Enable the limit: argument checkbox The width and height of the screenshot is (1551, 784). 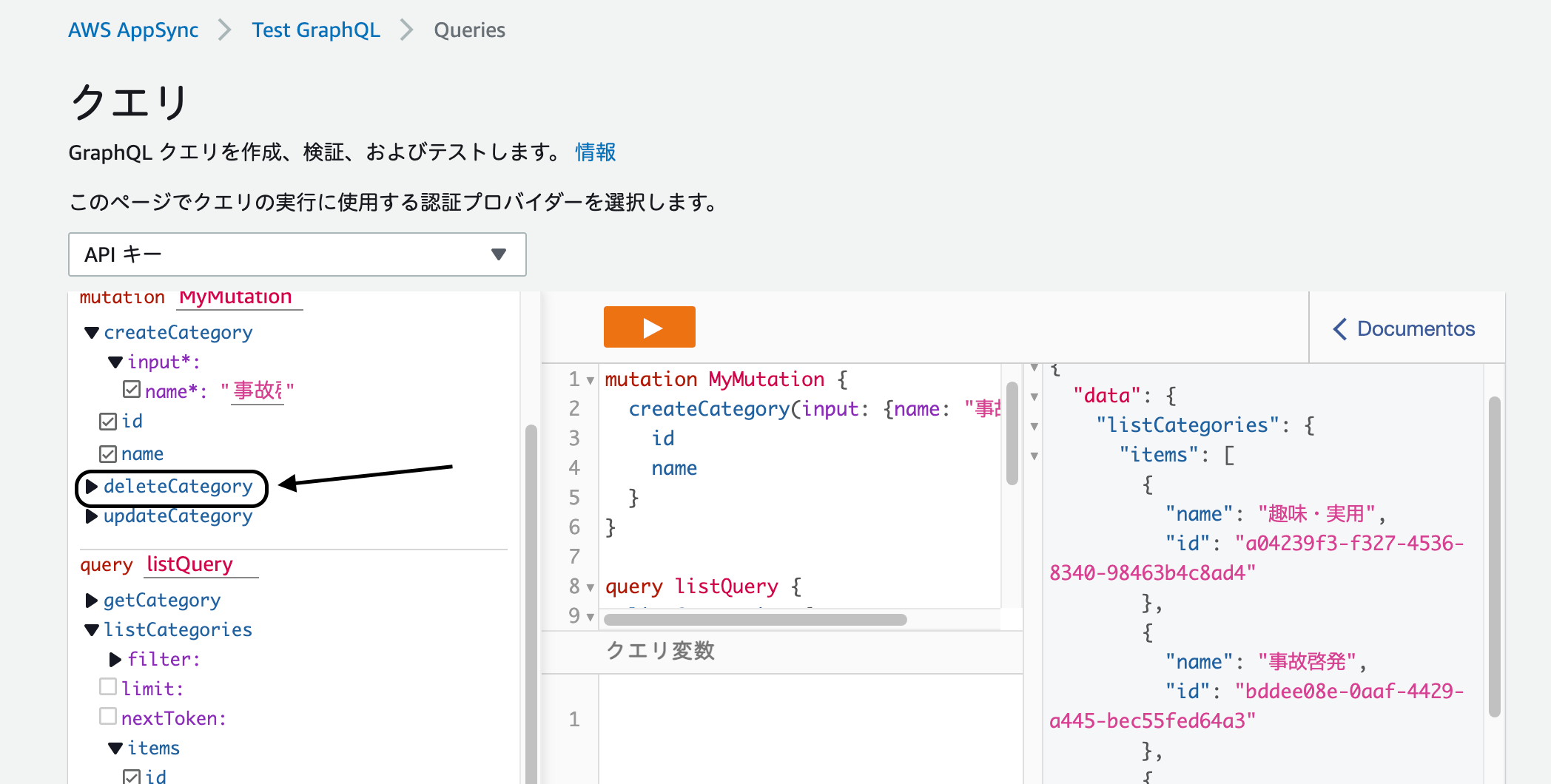tap(108, 687)
